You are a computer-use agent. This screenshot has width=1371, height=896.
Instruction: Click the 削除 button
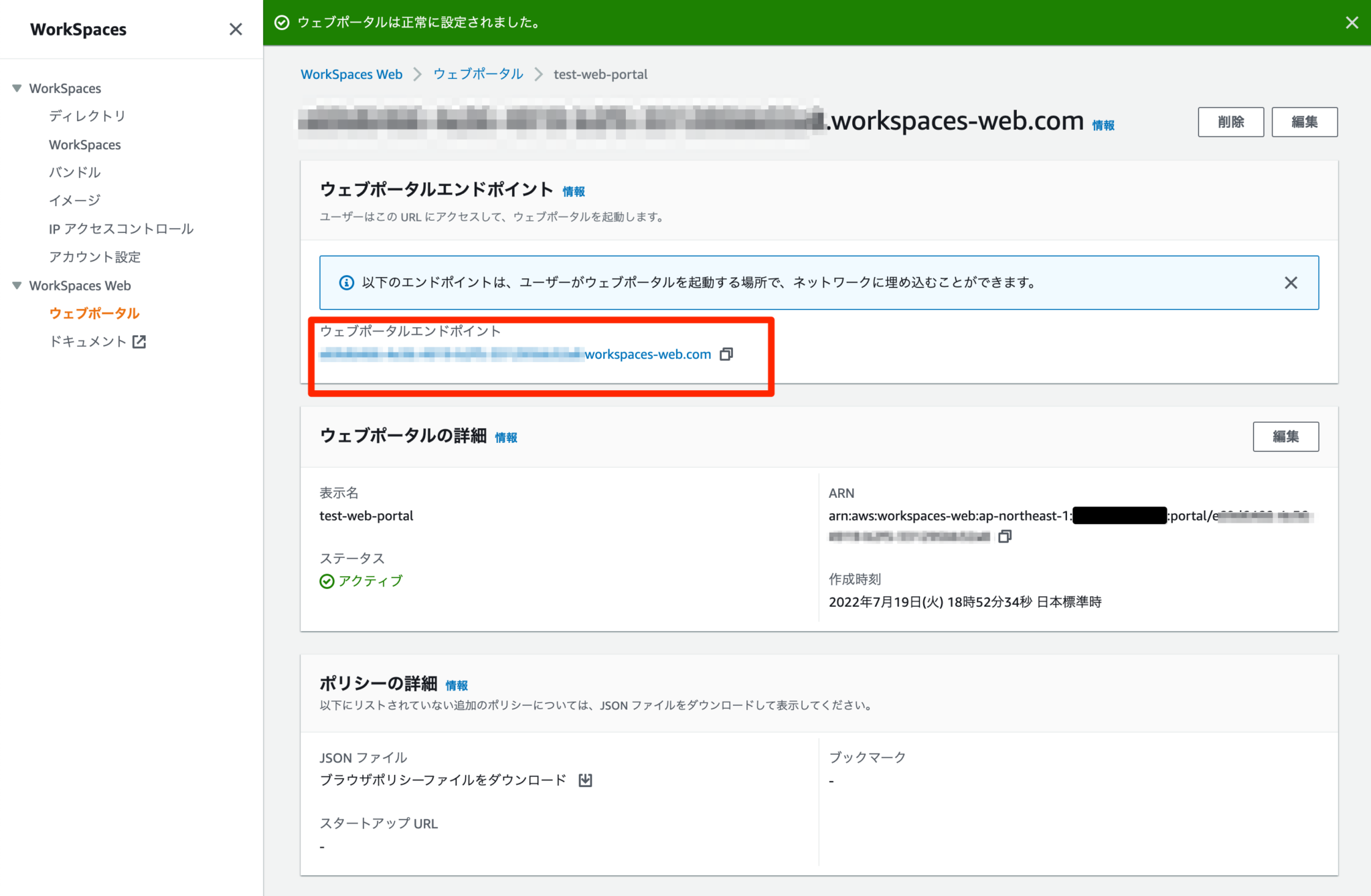[x=1230, y=122]
